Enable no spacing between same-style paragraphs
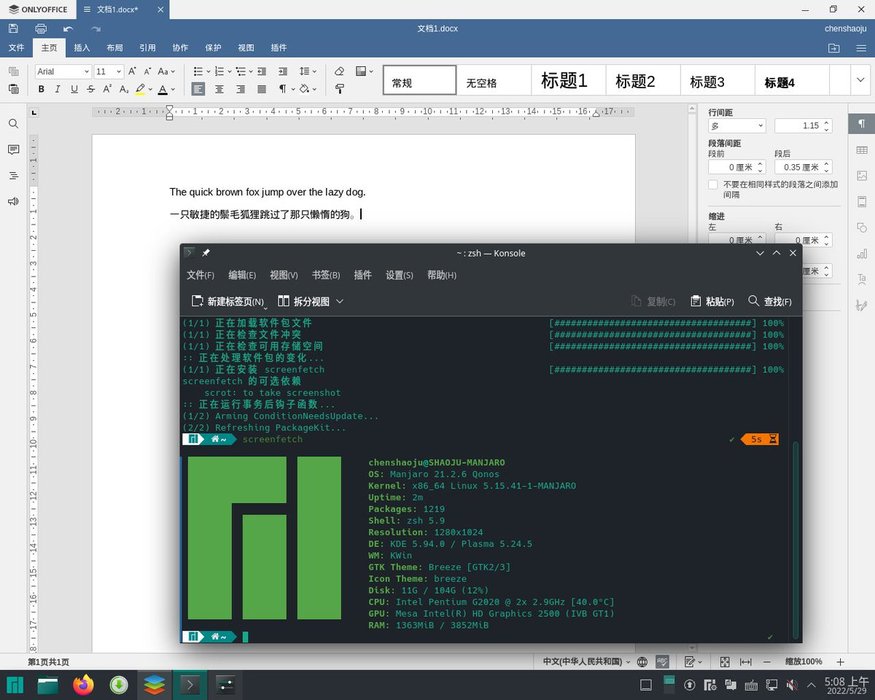875x700 pixels. [x=713, y=185]
